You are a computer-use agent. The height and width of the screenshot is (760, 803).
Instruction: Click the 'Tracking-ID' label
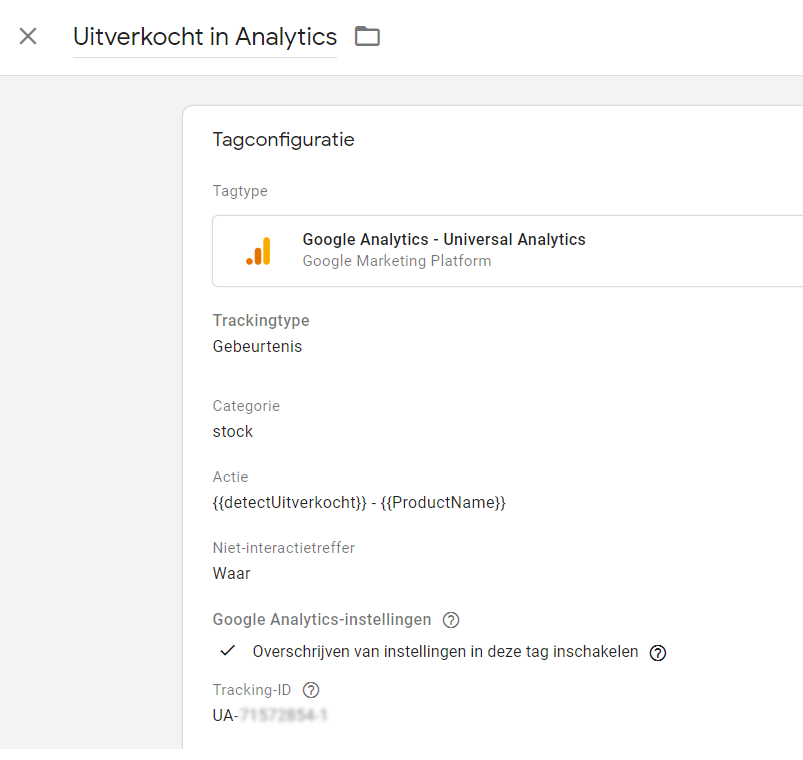tap(251, 690)
